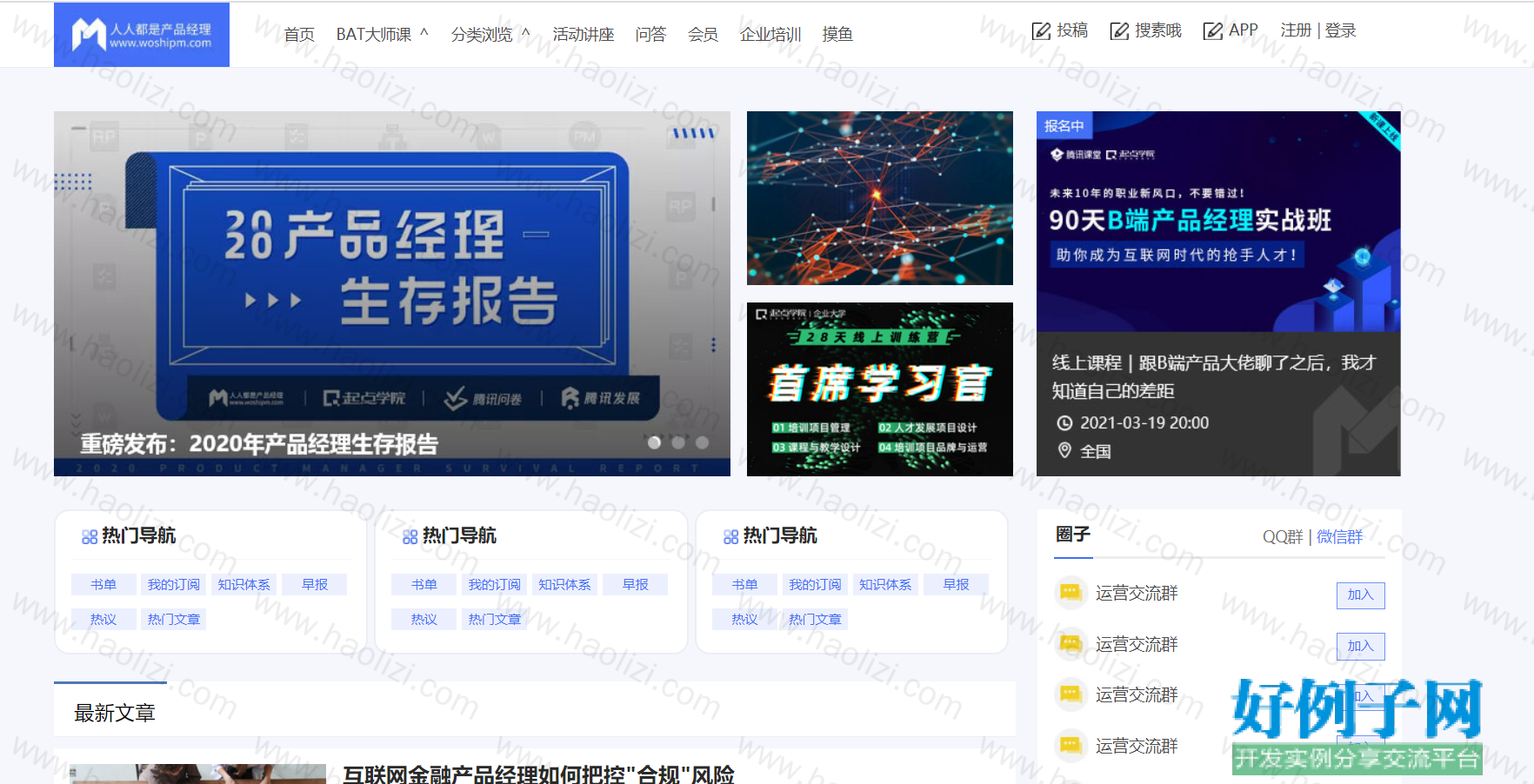Open the 会员 nav item
The image size is (1534, 784).
703,34
